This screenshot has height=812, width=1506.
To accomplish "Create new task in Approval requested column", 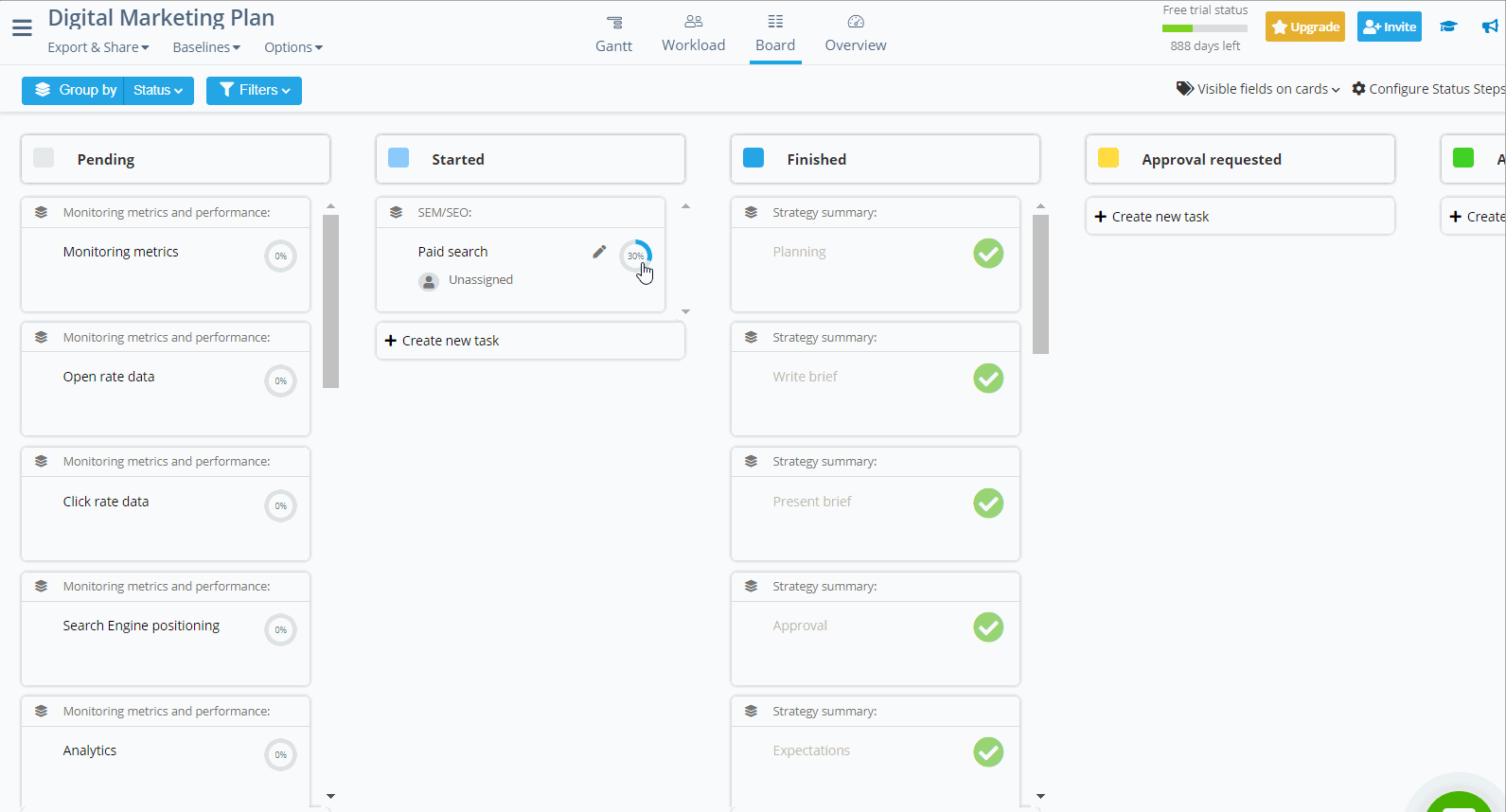I will (x=1240, y=217).
